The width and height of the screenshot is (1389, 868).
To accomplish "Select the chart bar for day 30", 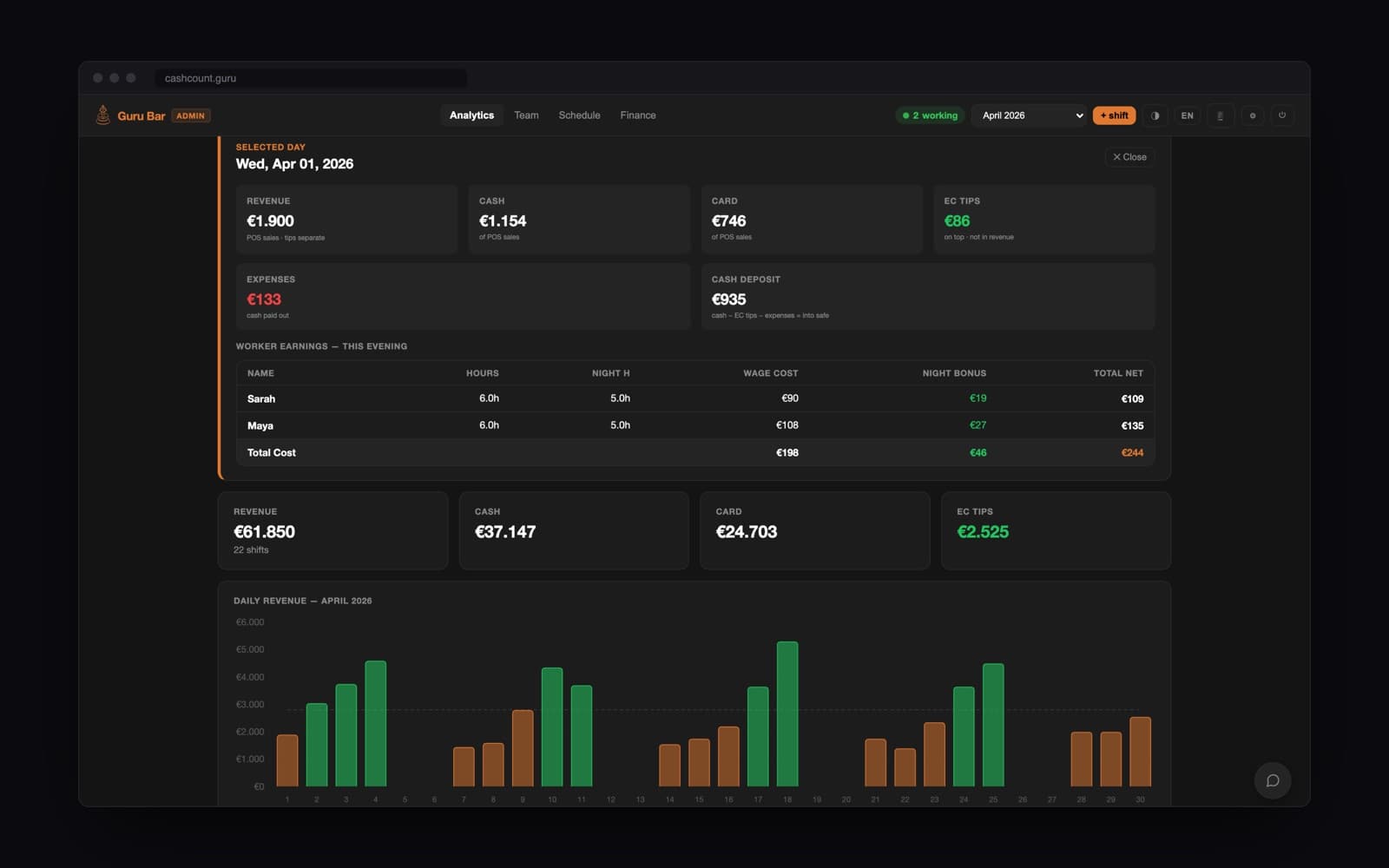I will pyautogui.click(x=1140, y=752).
